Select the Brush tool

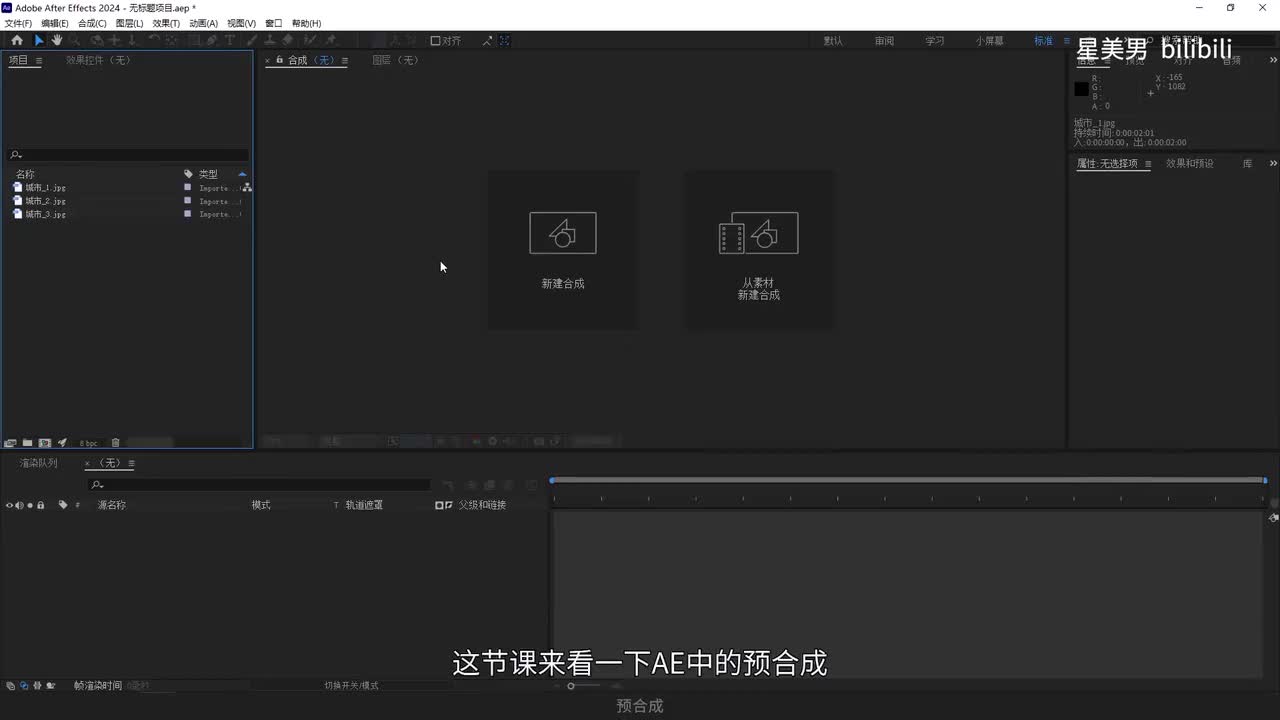coord(251,40)
